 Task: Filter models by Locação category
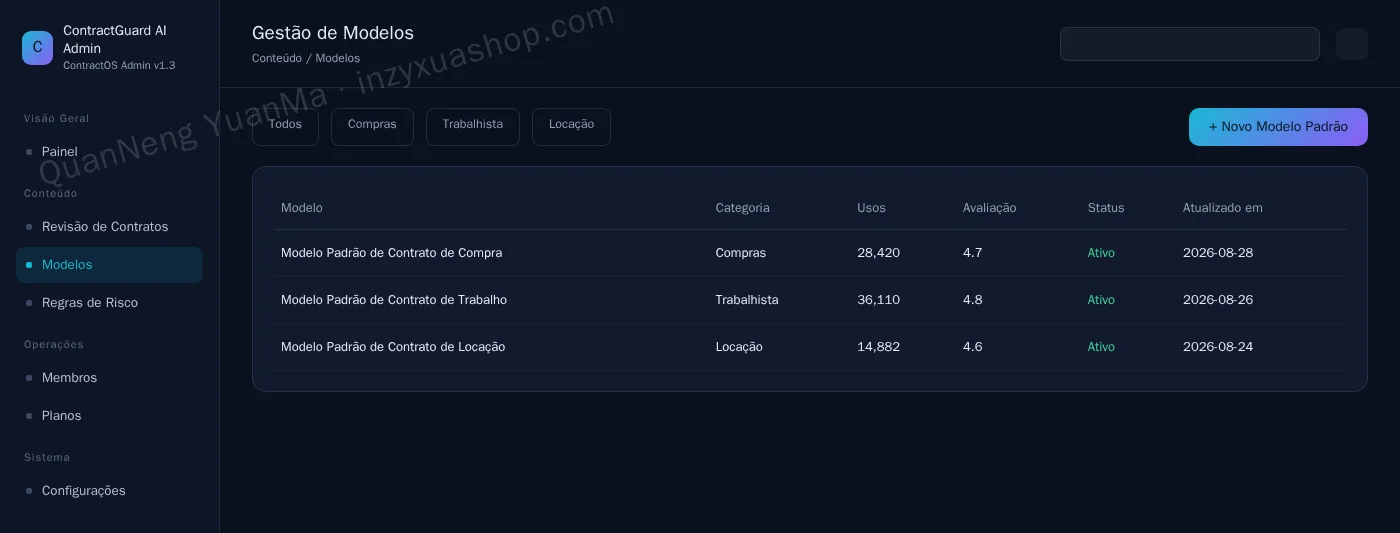point(571,127)
